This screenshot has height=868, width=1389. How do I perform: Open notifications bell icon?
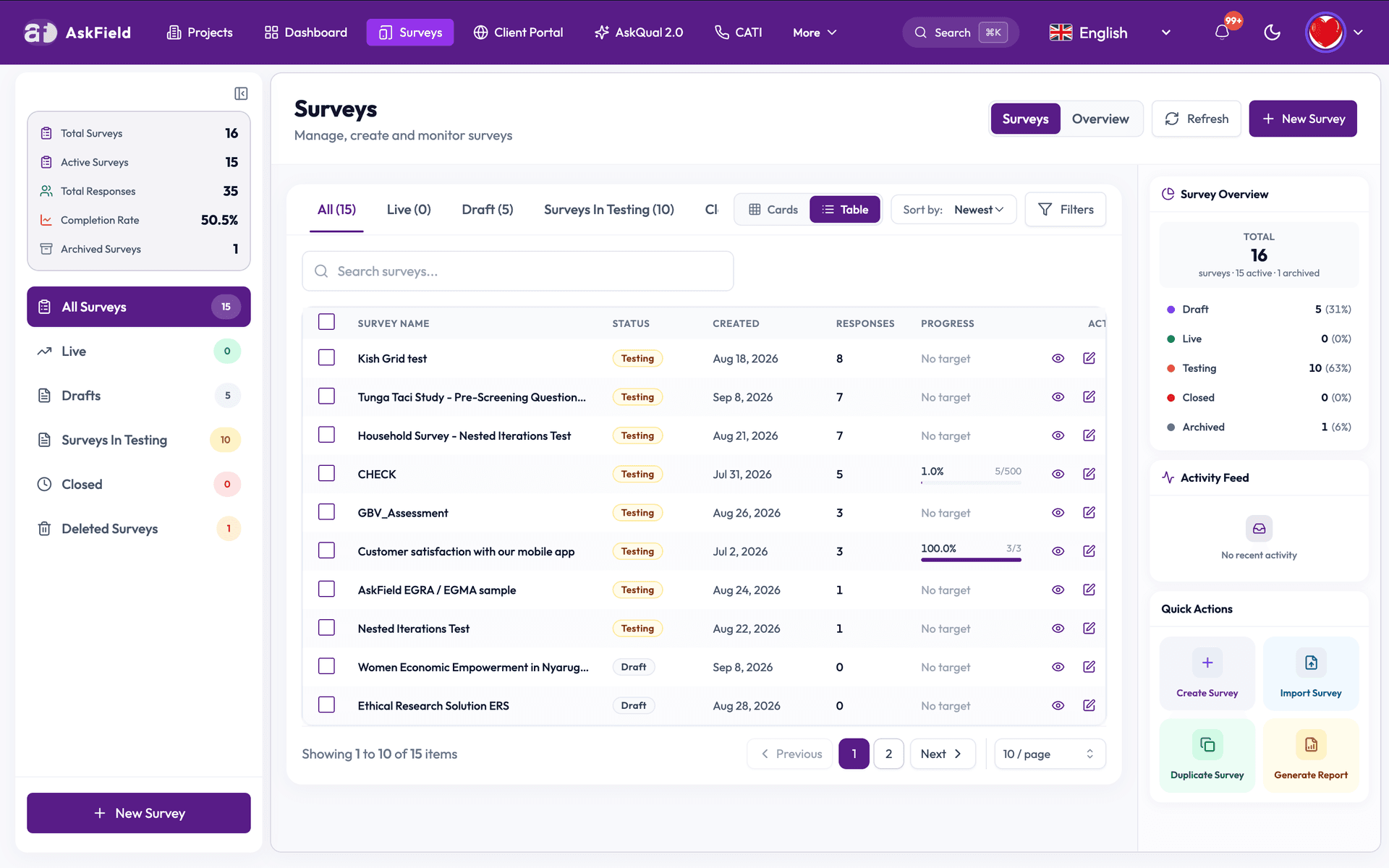tap(1222, 33)
